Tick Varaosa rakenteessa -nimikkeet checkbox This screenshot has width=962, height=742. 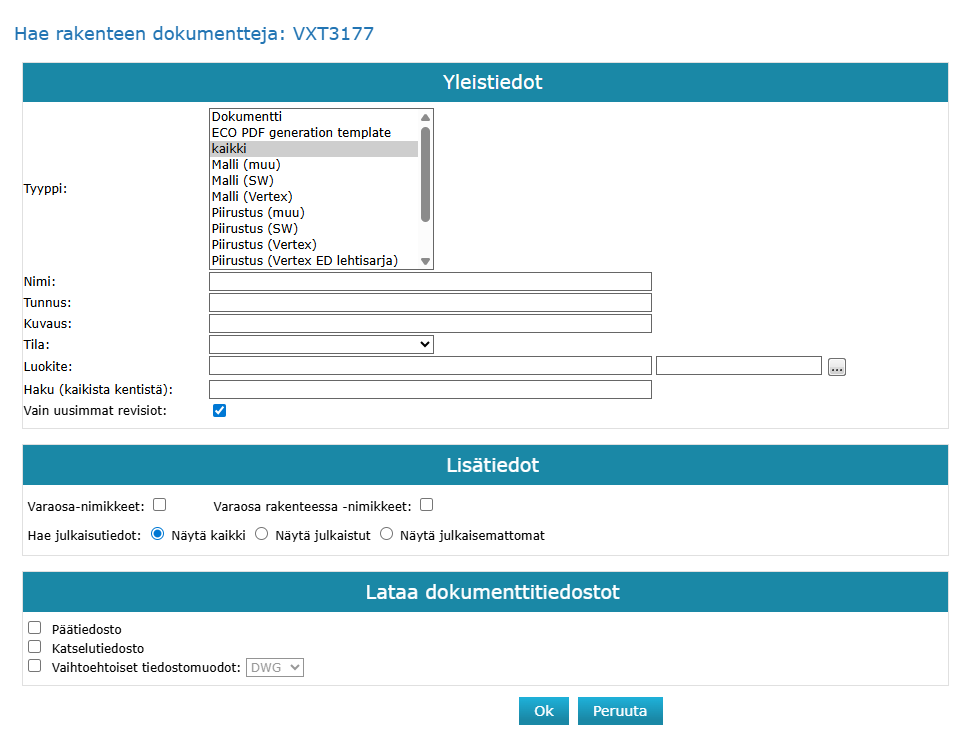[427, 505]
